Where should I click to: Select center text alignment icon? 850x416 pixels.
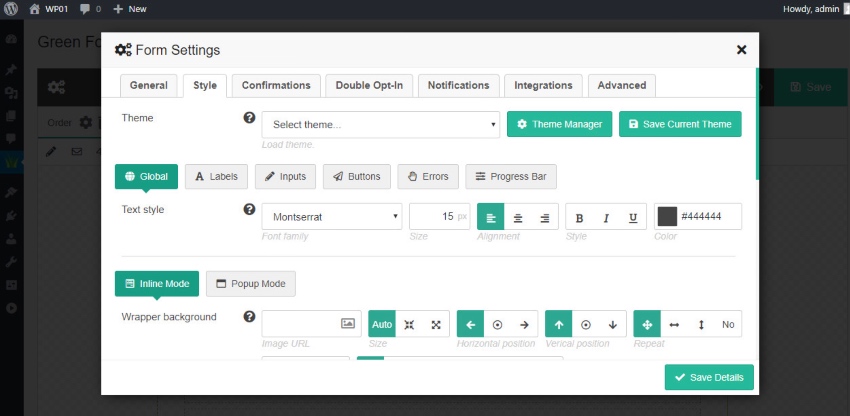(x=517, y=217)
